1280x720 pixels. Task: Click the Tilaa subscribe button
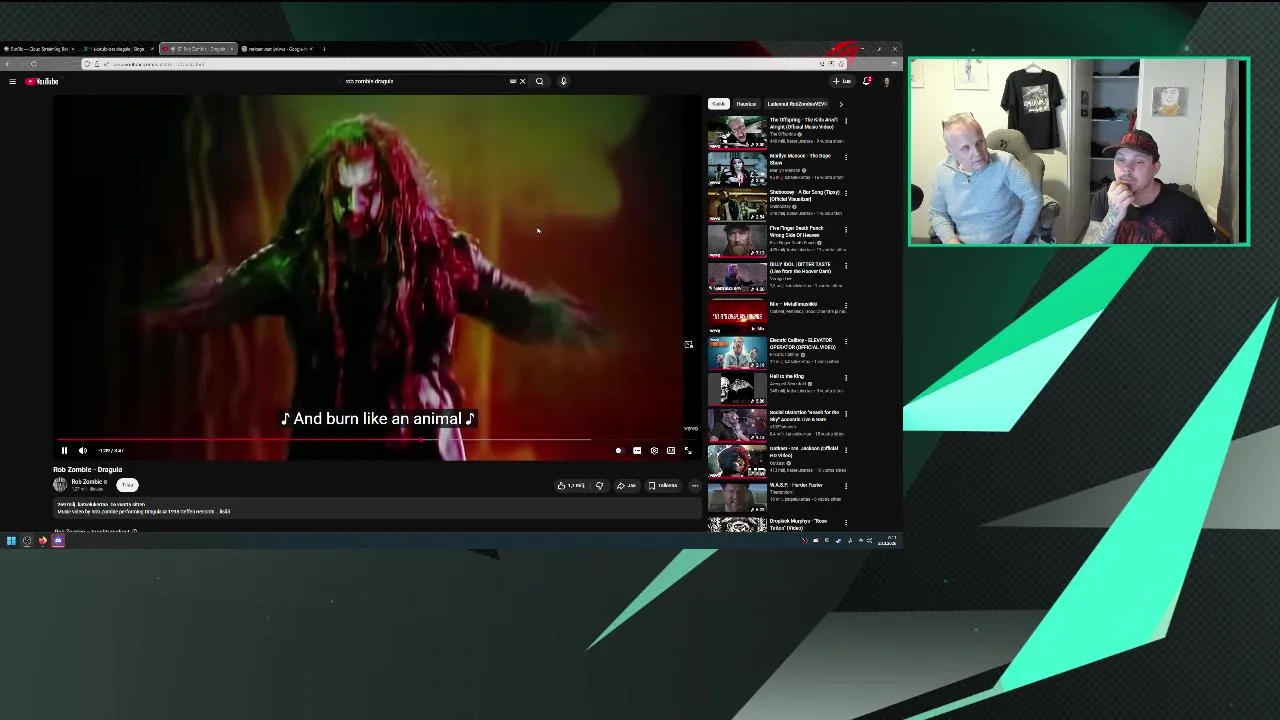coord(127,485)
